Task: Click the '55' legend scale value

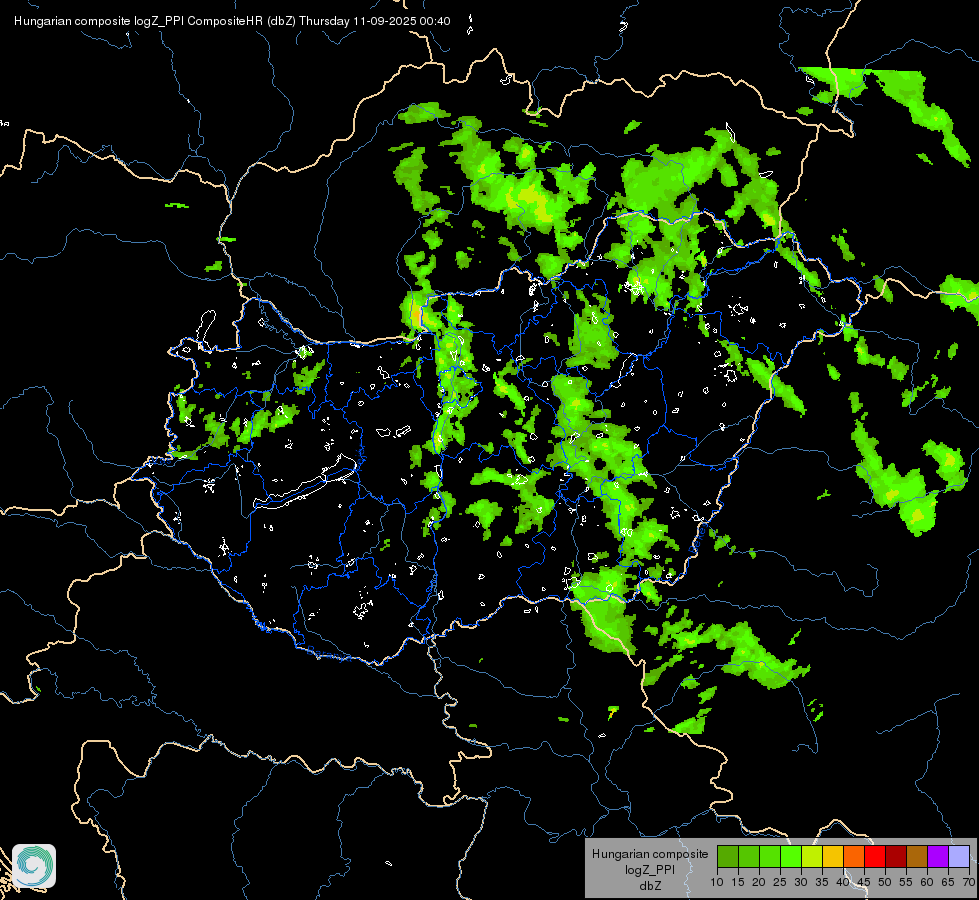Action: click(x=906, y=882)
